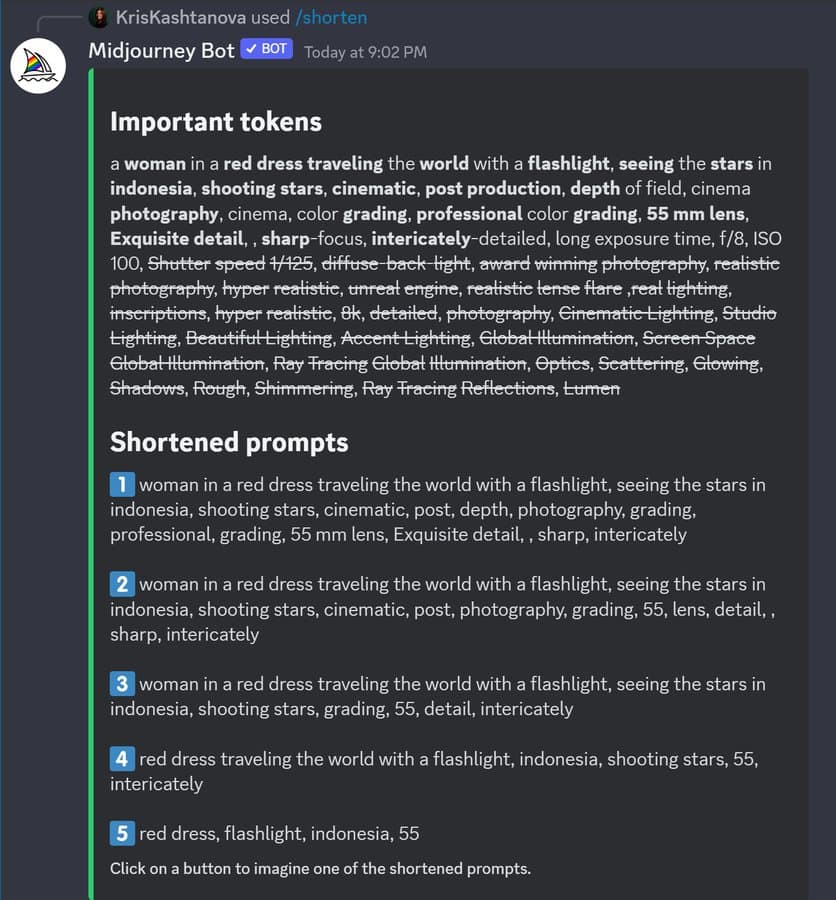The width and height of the screenshot is (836, 900).
Task: Click the bold word flashlight in tokens
Action: [568, 164]
